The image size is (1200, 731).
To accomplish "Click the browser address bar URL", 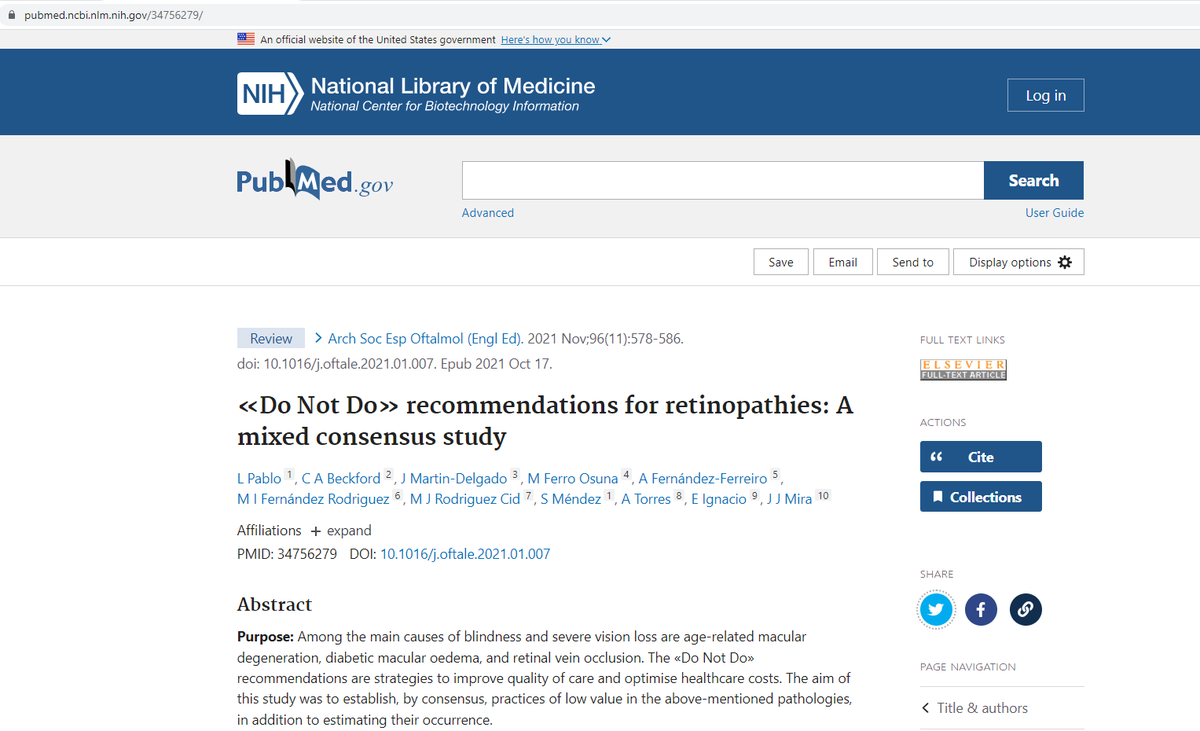I will pos(113,16).
